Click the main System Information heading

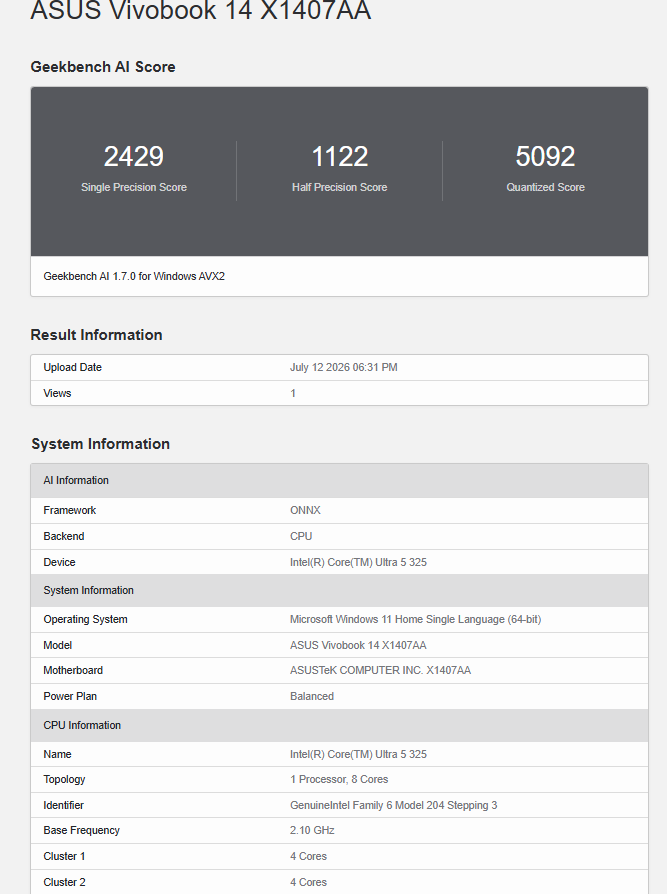[100, 444]
